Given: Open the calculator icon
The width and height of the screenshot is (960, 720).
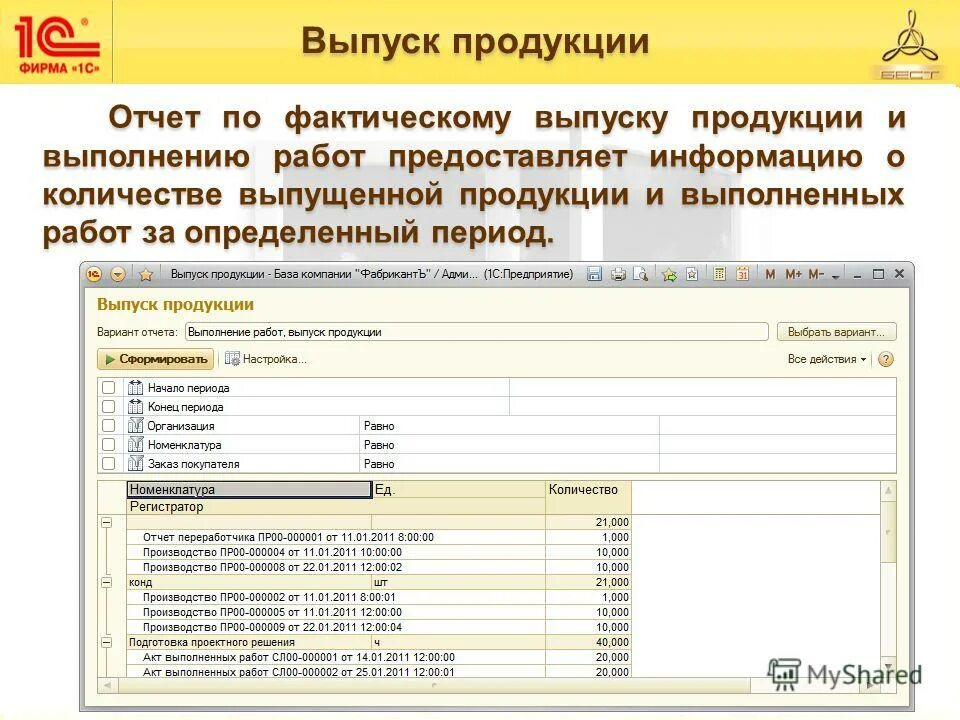Looking at the screenshot, I should tap(719, 274).
